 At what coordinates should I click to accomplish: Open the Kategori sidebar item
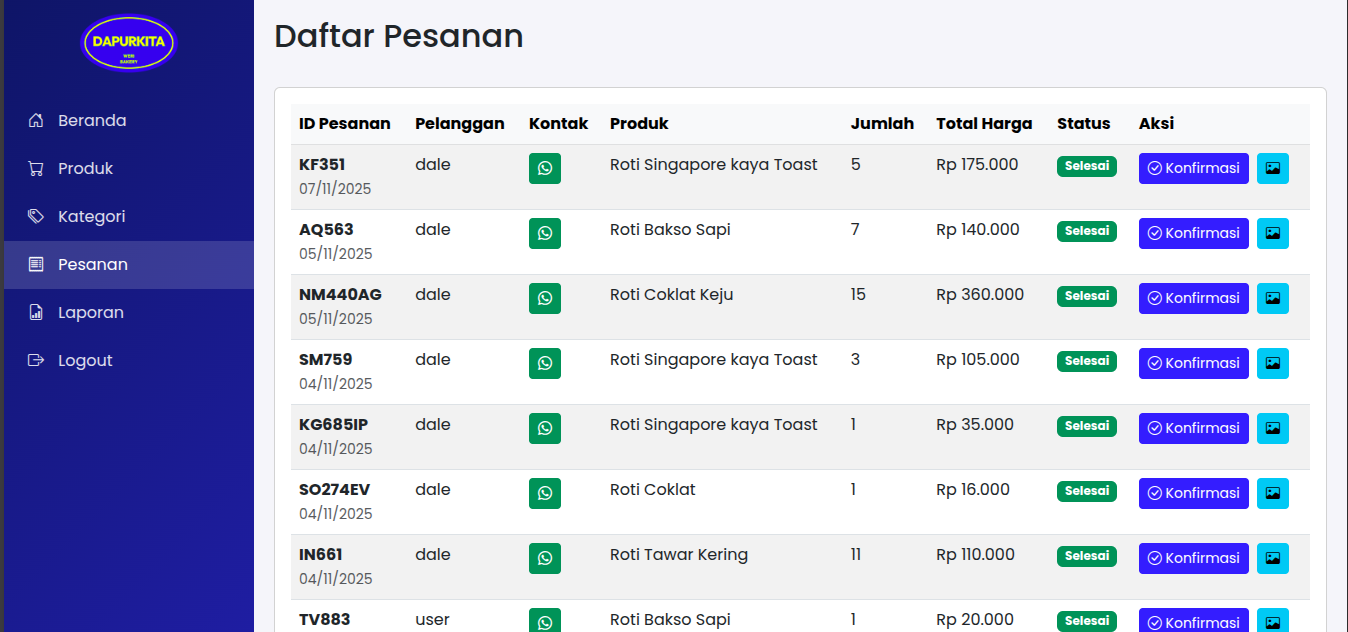click(129, 217)
